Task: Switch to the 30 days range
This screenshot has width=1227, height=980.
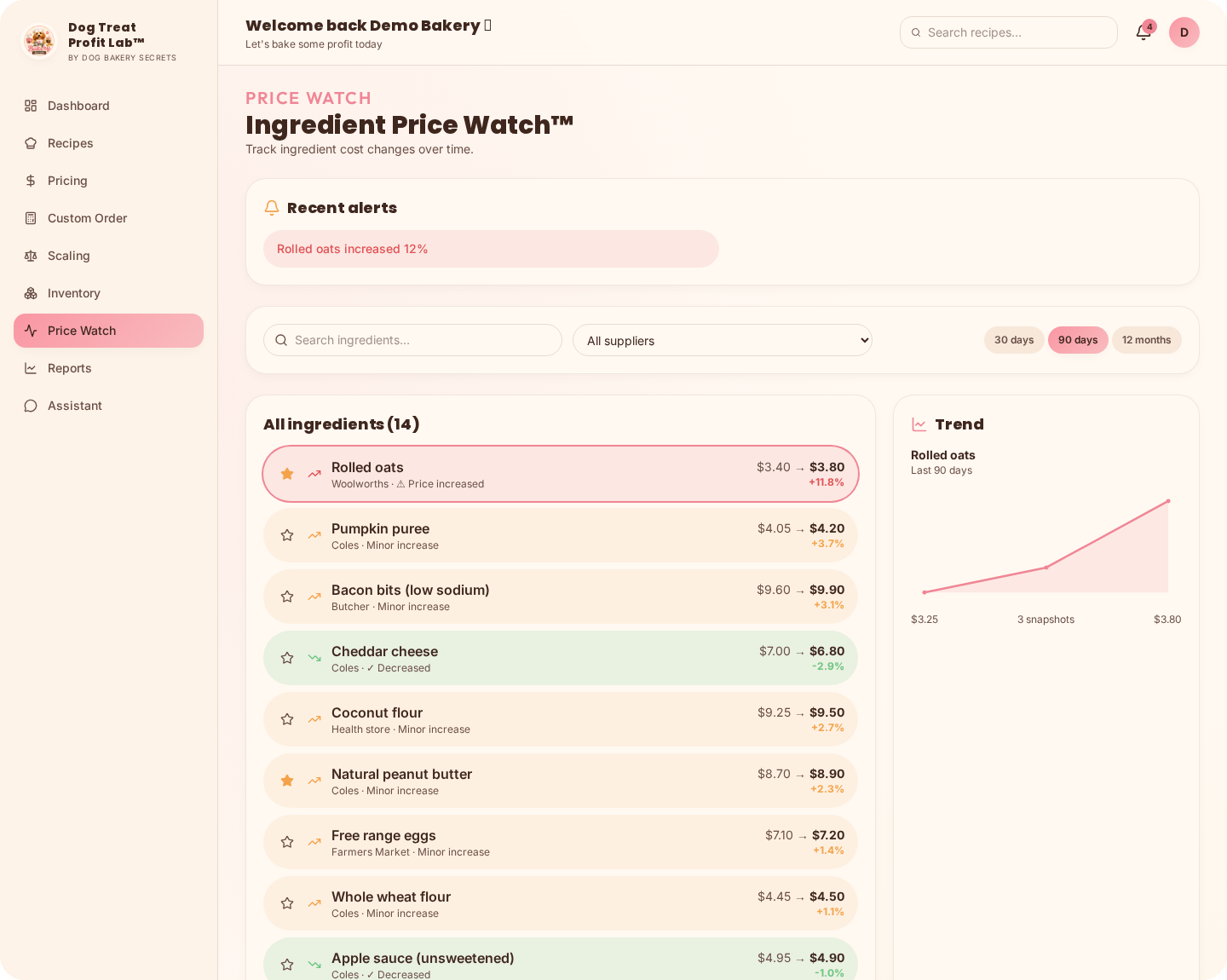Action: pyautogui.click(x=1014, y=340)
